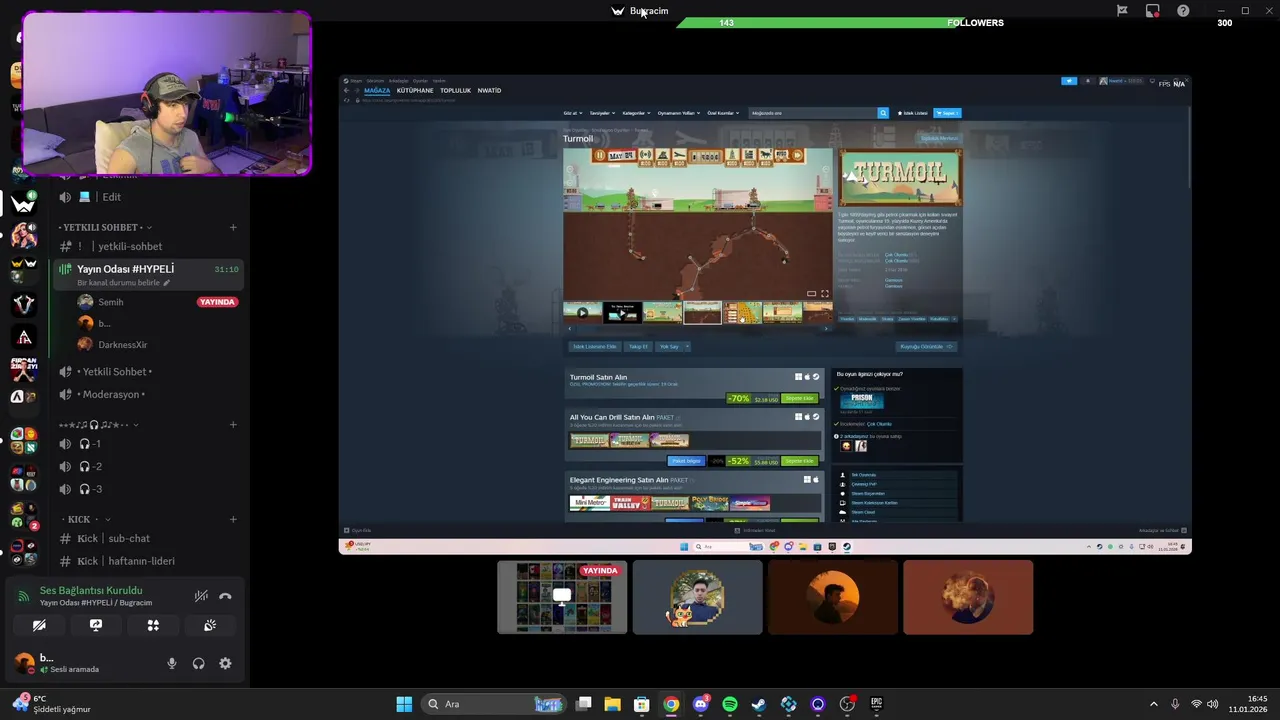Deafen audio with the headphones icon

coord(198,663)
